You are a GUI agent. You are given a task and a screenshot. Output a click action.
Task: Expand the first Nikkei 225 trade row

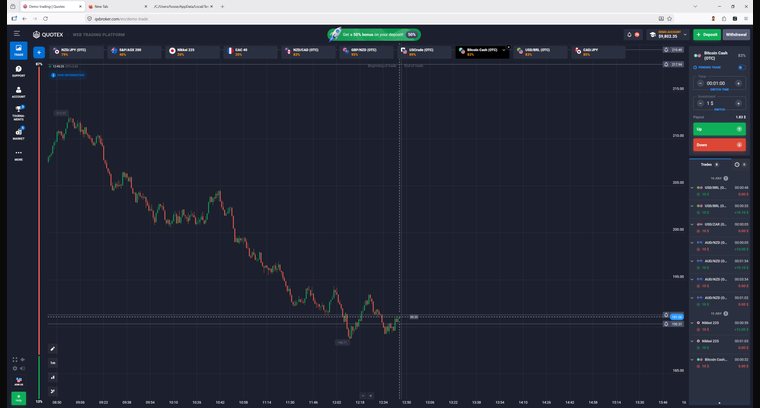pos(692,323)
